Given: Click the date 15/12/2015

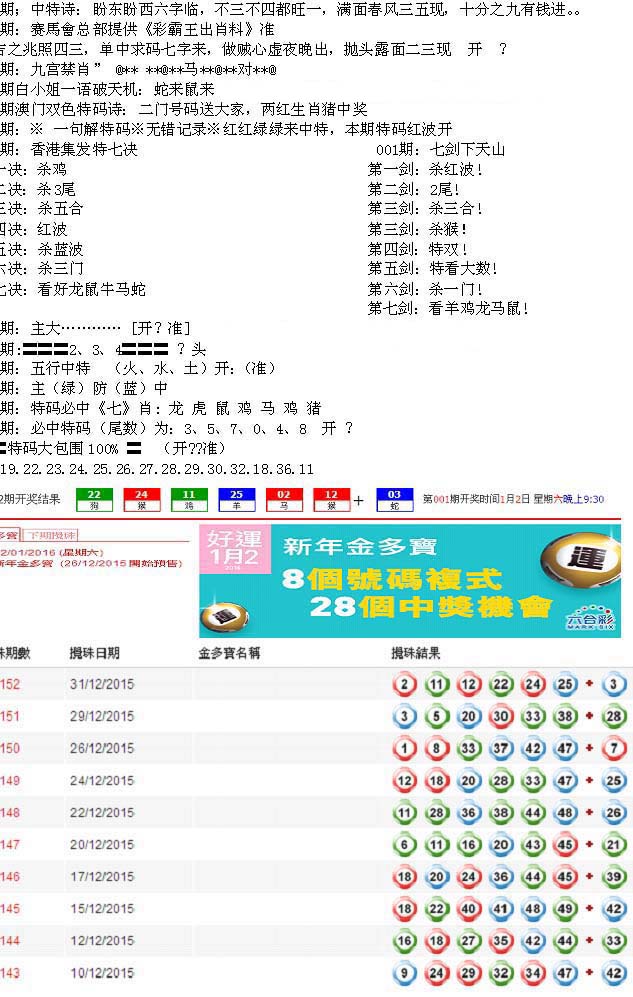Looking at the screenshot, I should click(x=102, y=909).
